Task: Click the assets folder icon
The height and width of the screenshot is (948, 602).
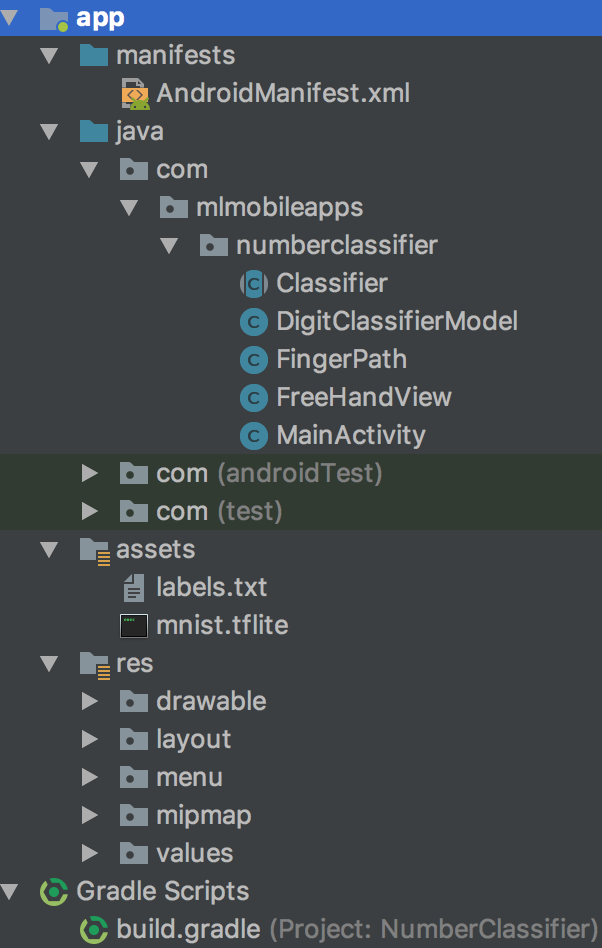Action: [95, 550]
